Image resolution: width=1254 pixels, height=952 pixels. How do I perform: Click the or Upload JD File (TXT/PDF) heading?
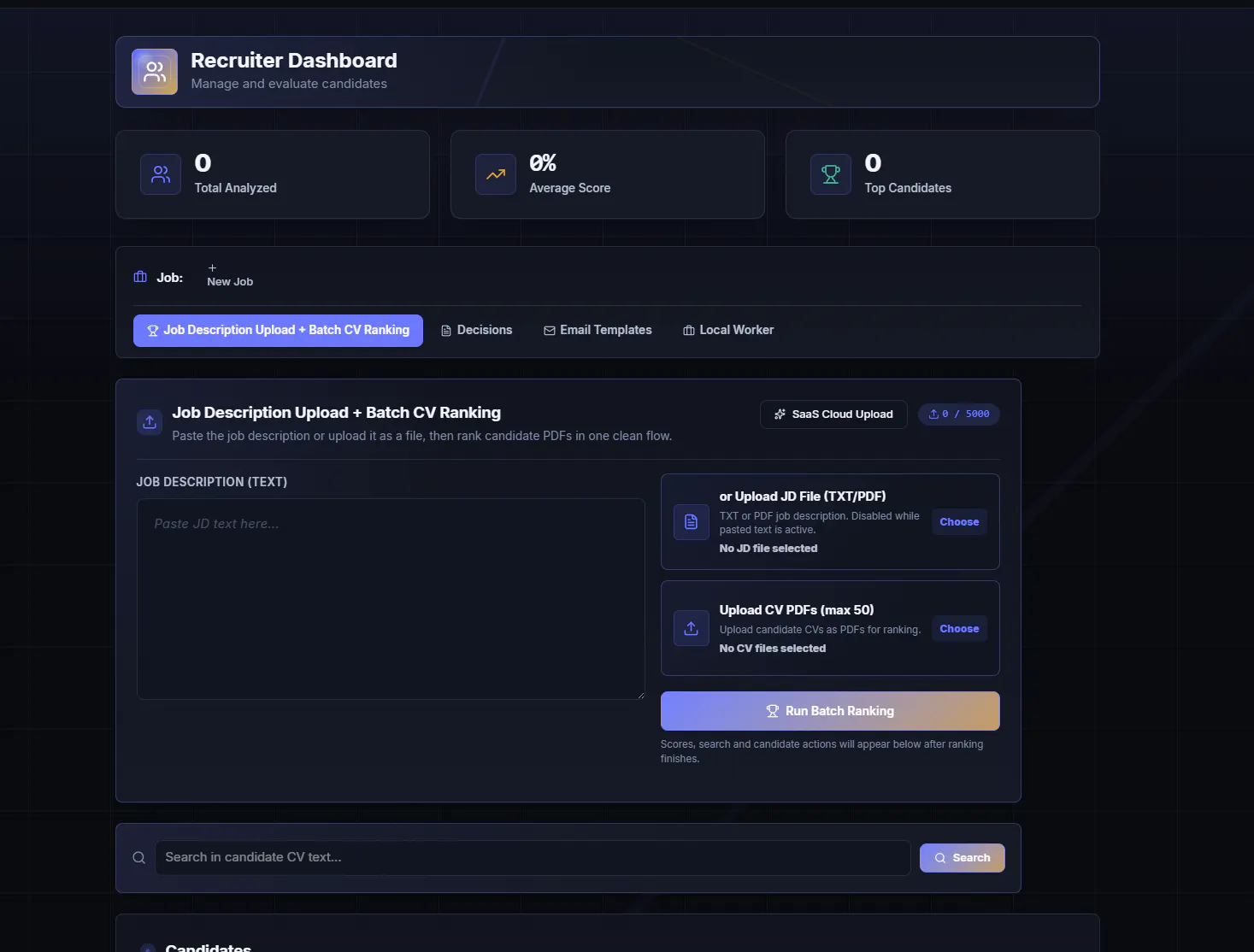coord(803,497)
